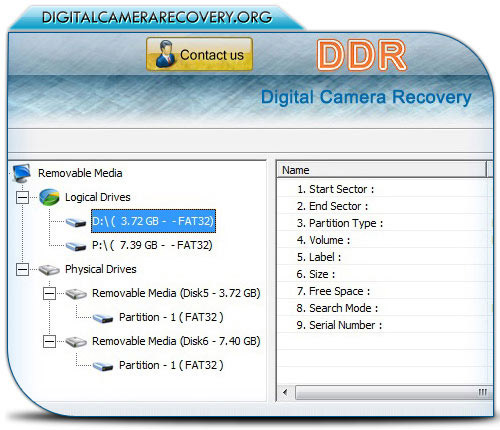Click the horizontal scrollbar left arrow

coord(285,392)
